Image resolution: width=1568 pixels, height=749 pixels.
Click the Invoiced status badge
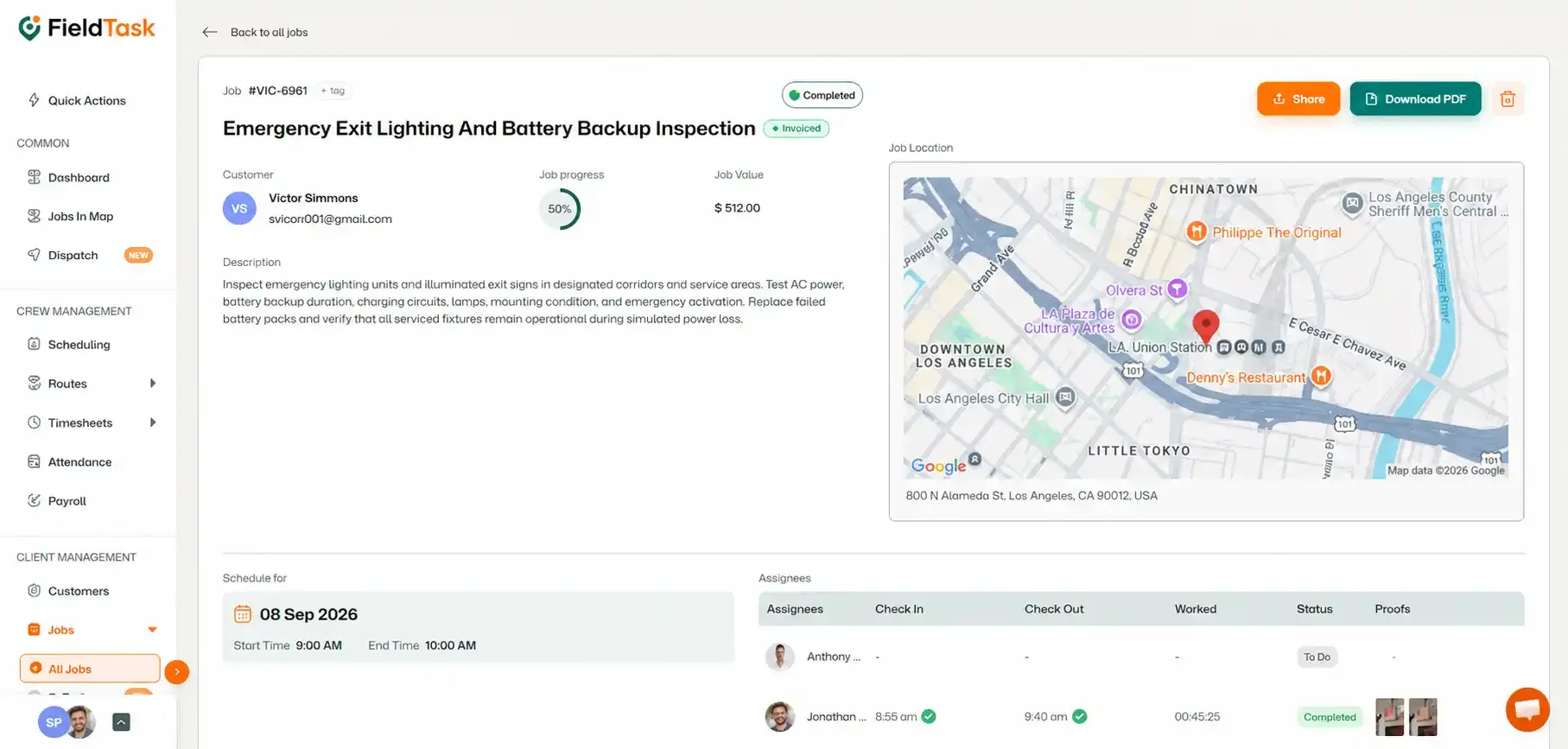[796, 129]
